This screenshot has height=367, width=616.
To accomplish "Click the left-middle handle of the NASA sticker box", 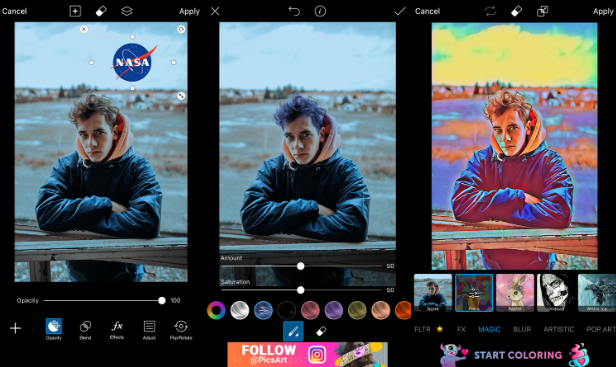I will pyautogui.click(x=92, y=62).
